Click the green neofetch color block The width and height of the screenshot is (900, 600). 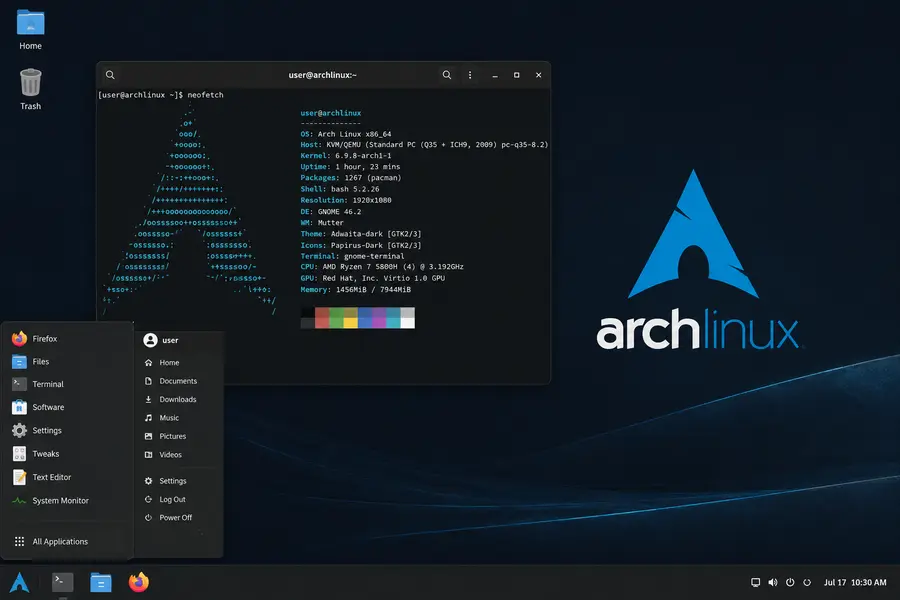(336, 318)
